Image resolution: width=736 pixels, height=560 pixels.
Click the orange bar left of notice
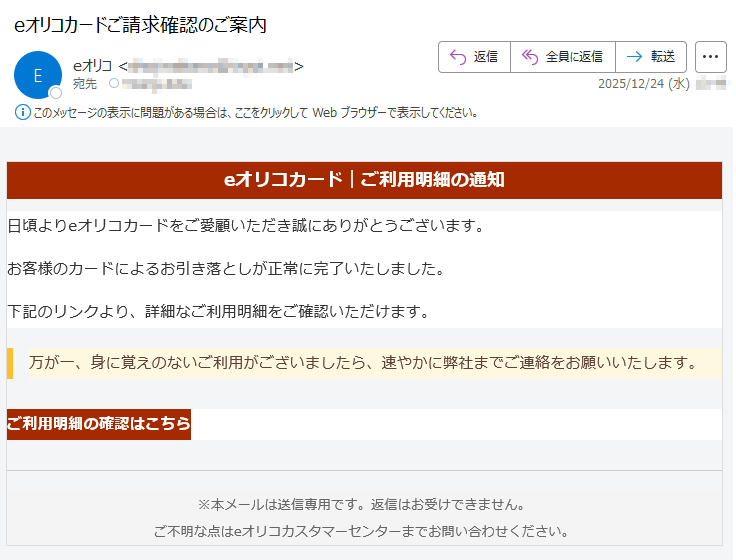pos(10,363)
